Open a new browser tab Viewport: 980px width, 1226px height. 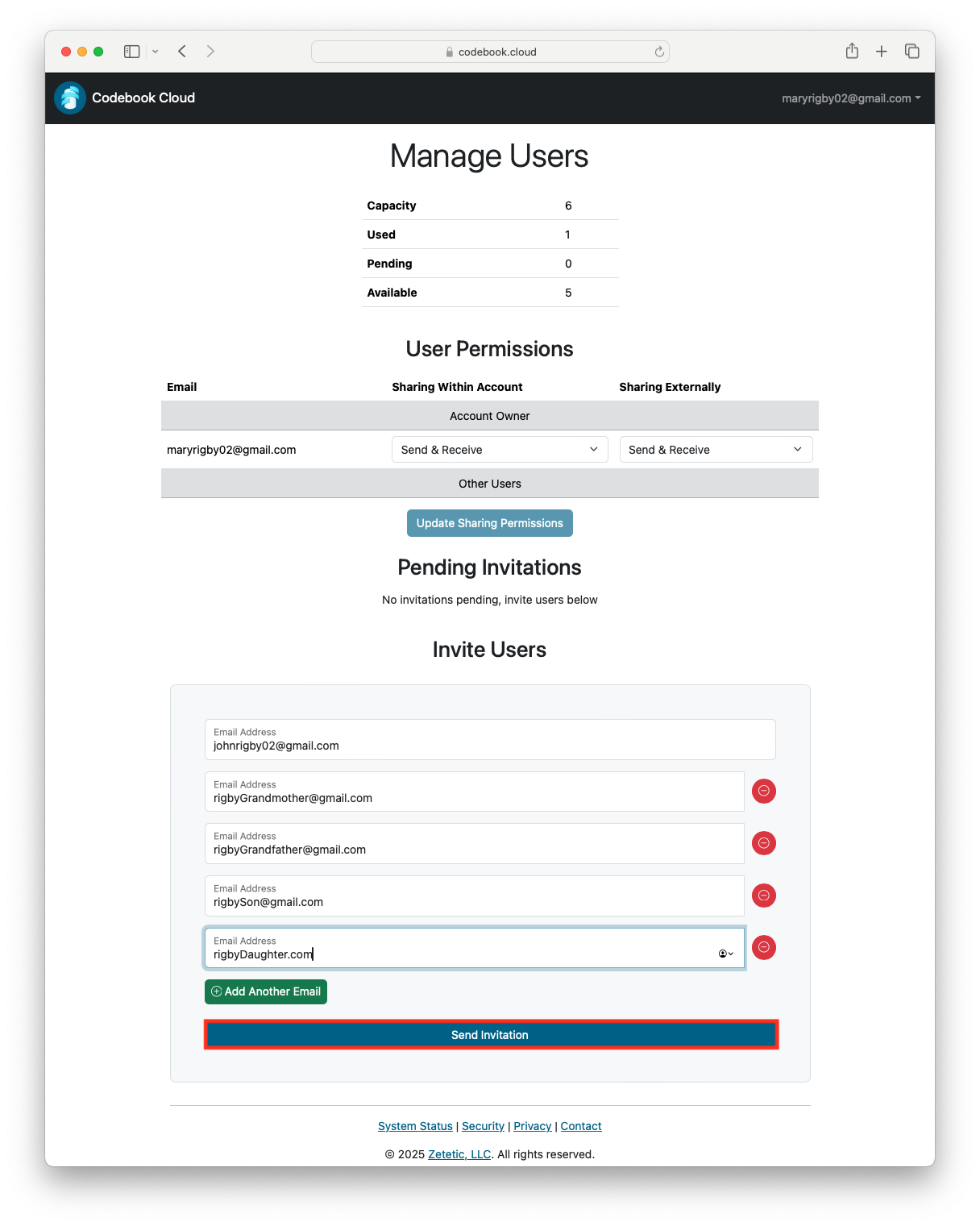[x=882, y=51]
